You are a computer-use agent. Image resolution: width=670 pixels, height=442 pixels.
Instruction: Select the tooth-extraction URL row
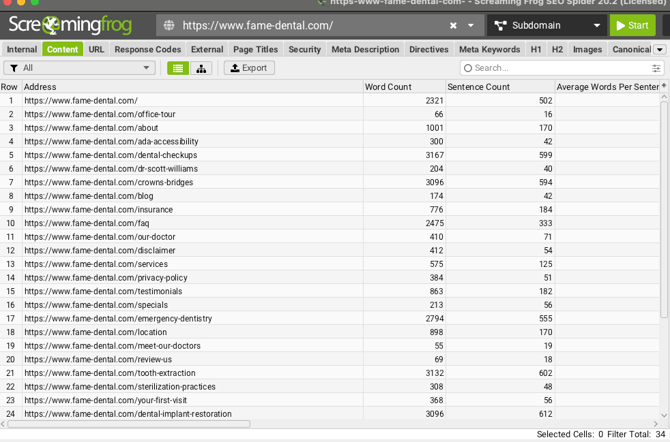coord(329,373)
